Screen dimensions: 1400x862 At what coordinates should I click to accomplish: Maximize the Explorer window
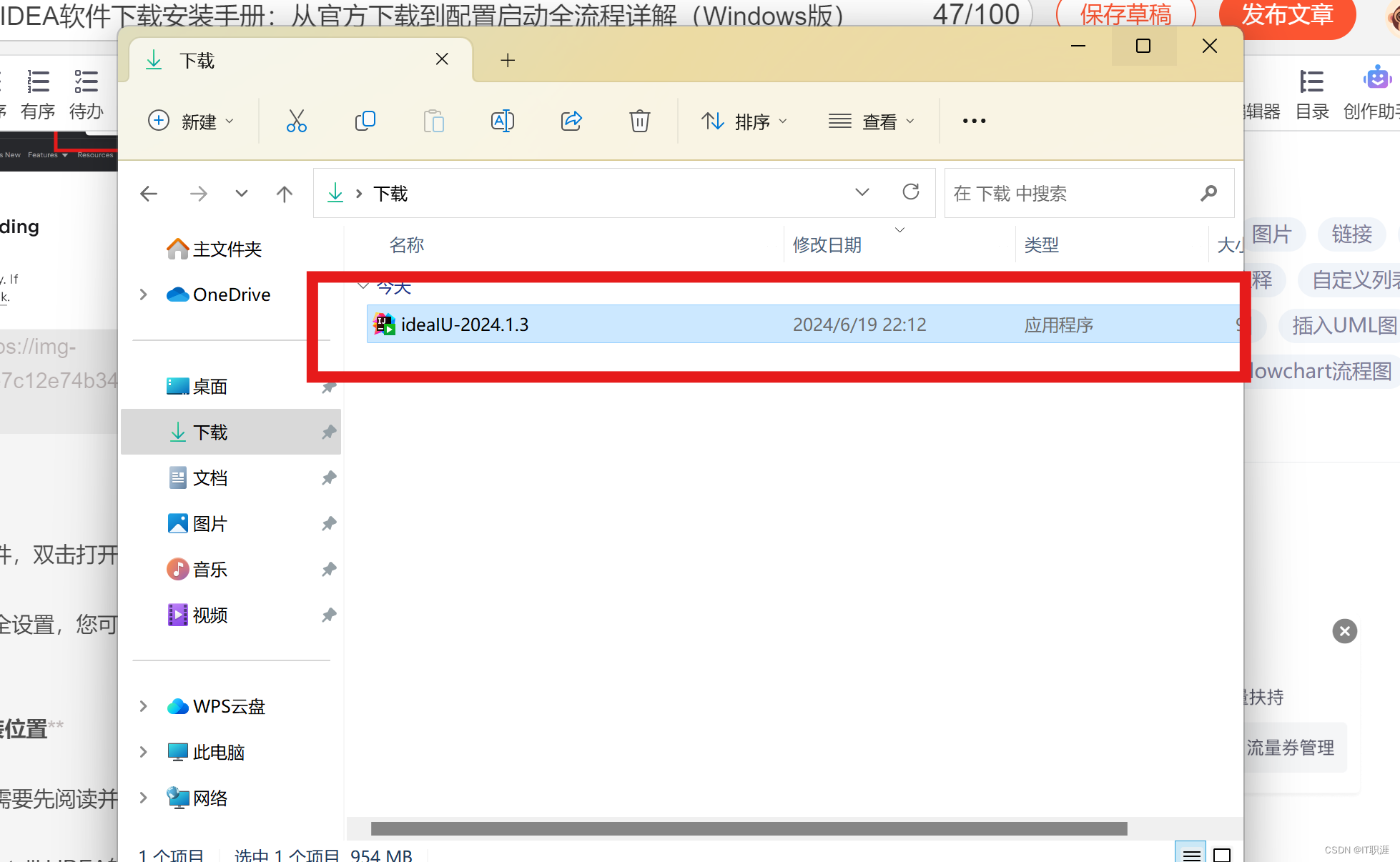click(x=1143, y=46)
